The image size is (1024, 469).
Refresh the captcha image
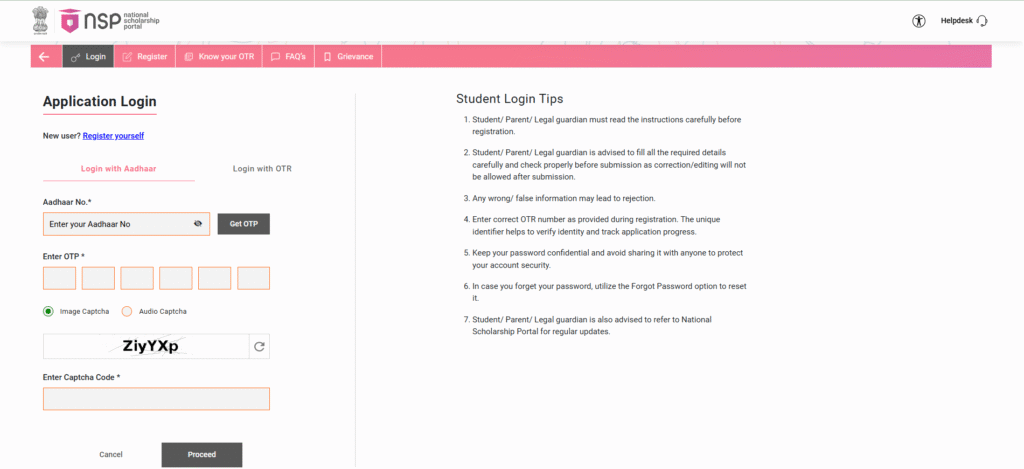[x=259, y=346]
